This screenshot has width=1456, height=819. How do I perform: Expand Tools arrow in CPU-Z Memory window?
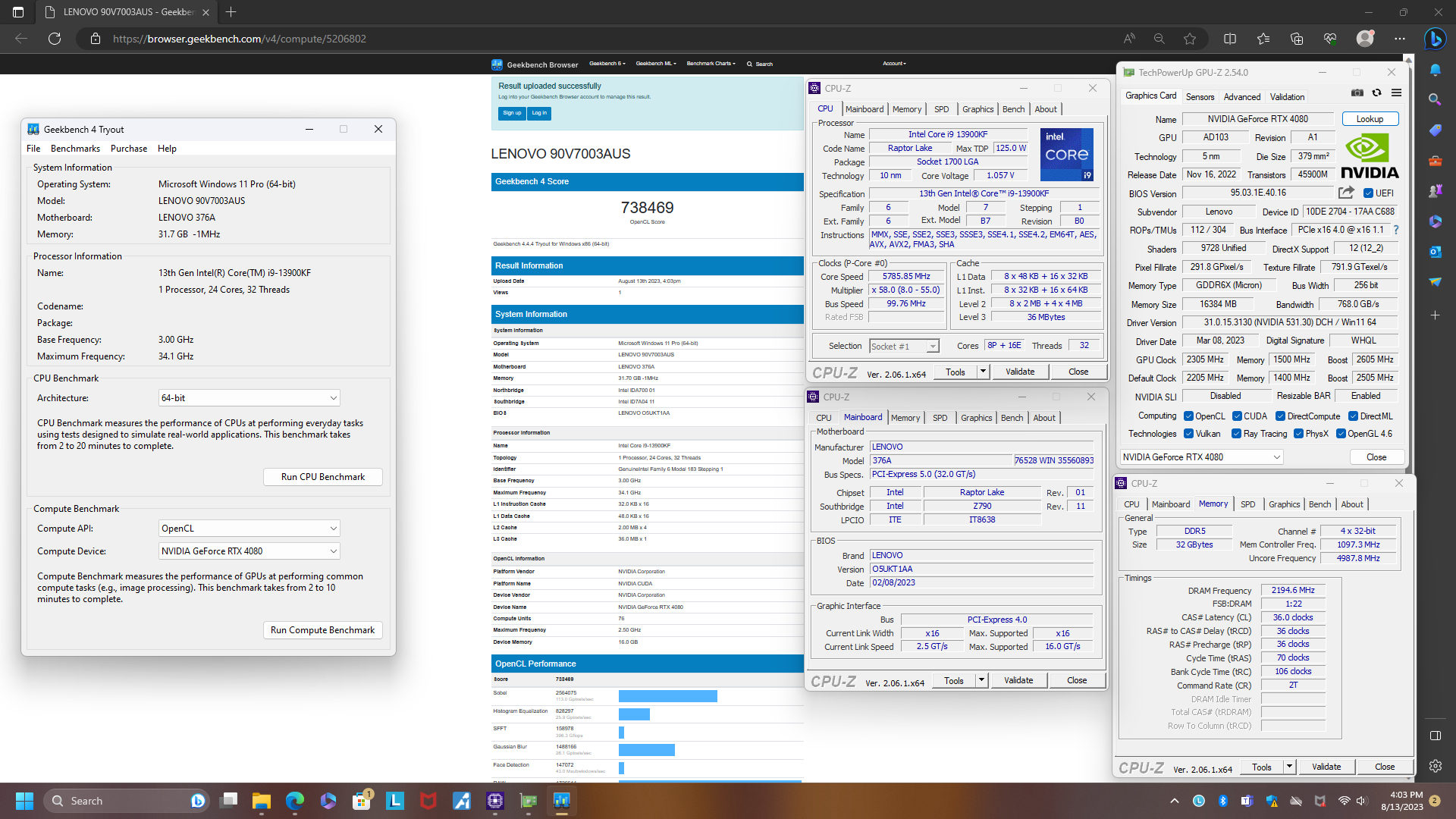1290,767
